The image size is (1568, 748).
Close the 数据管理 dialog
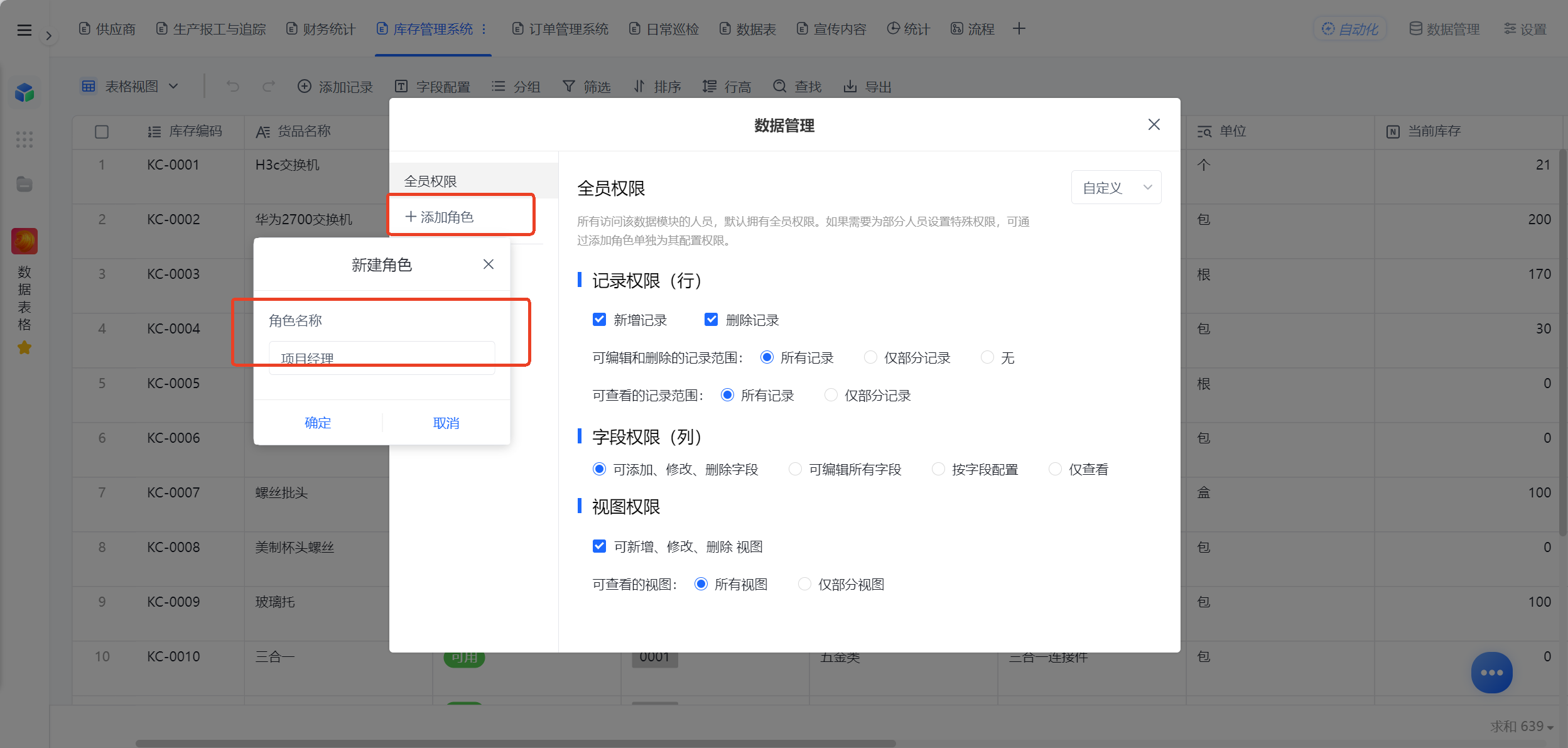(x=1154, y=124)
